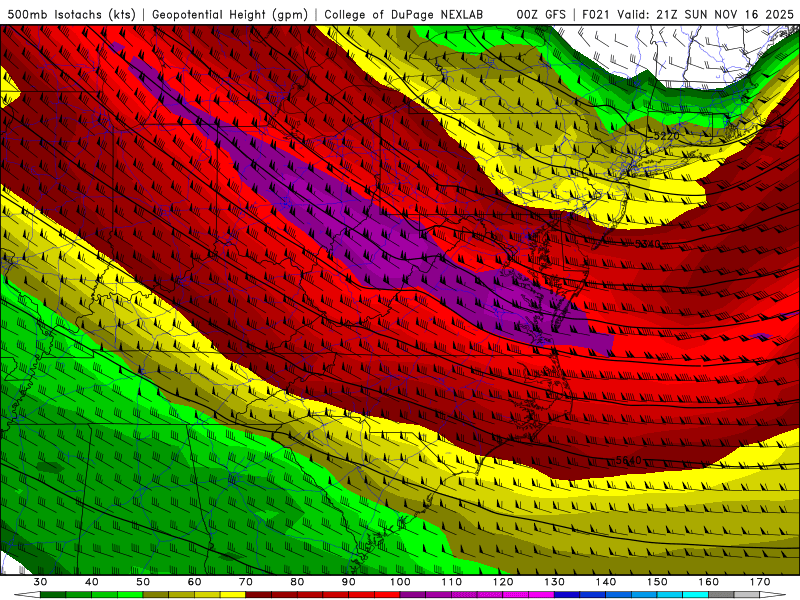Click the bright yellow legend segment before 70
This screenshot has height=600, width=800.
(x=233, y=595)
